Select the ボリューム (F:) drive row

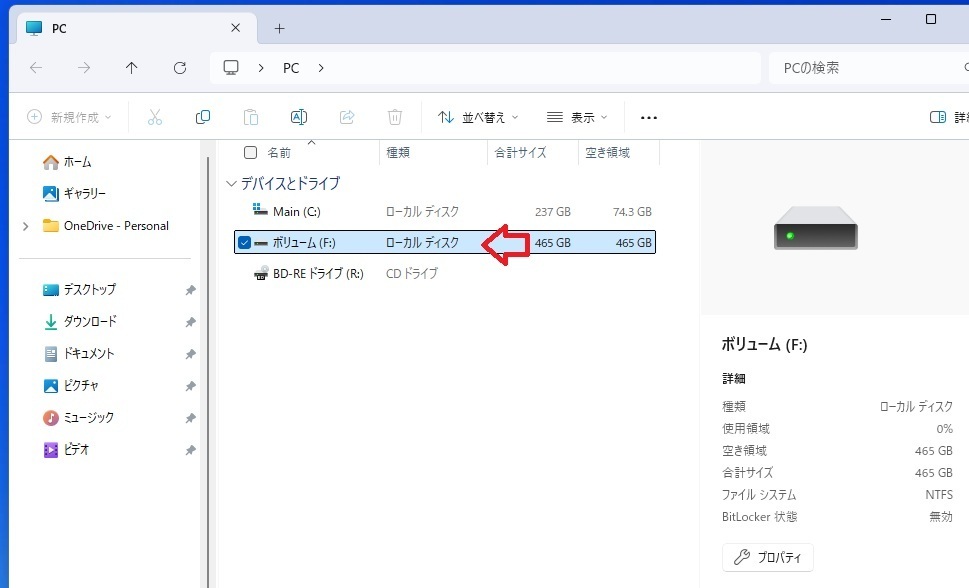(445, 242)
